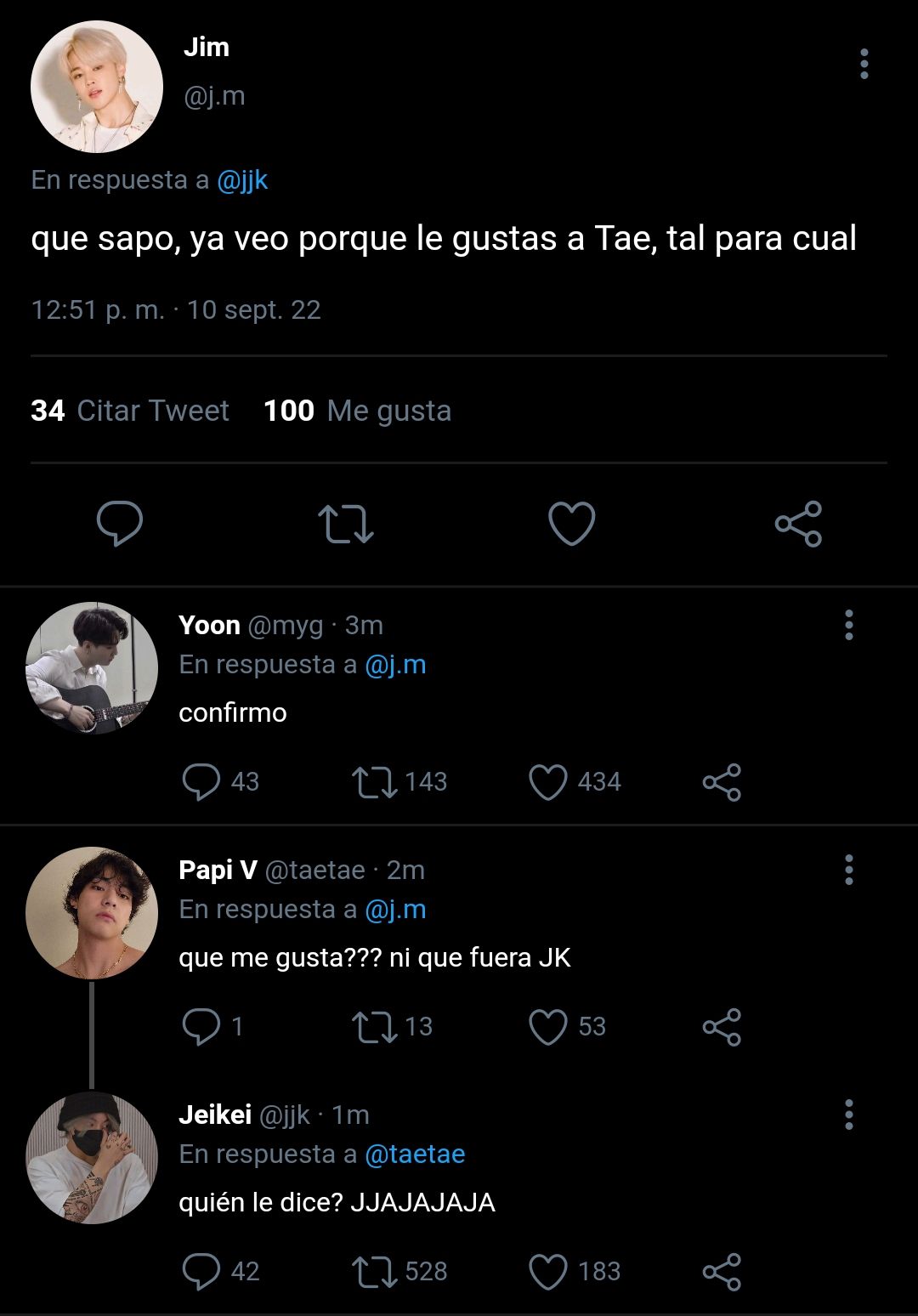Share Papi V's reply

[x=722, y=1027]
